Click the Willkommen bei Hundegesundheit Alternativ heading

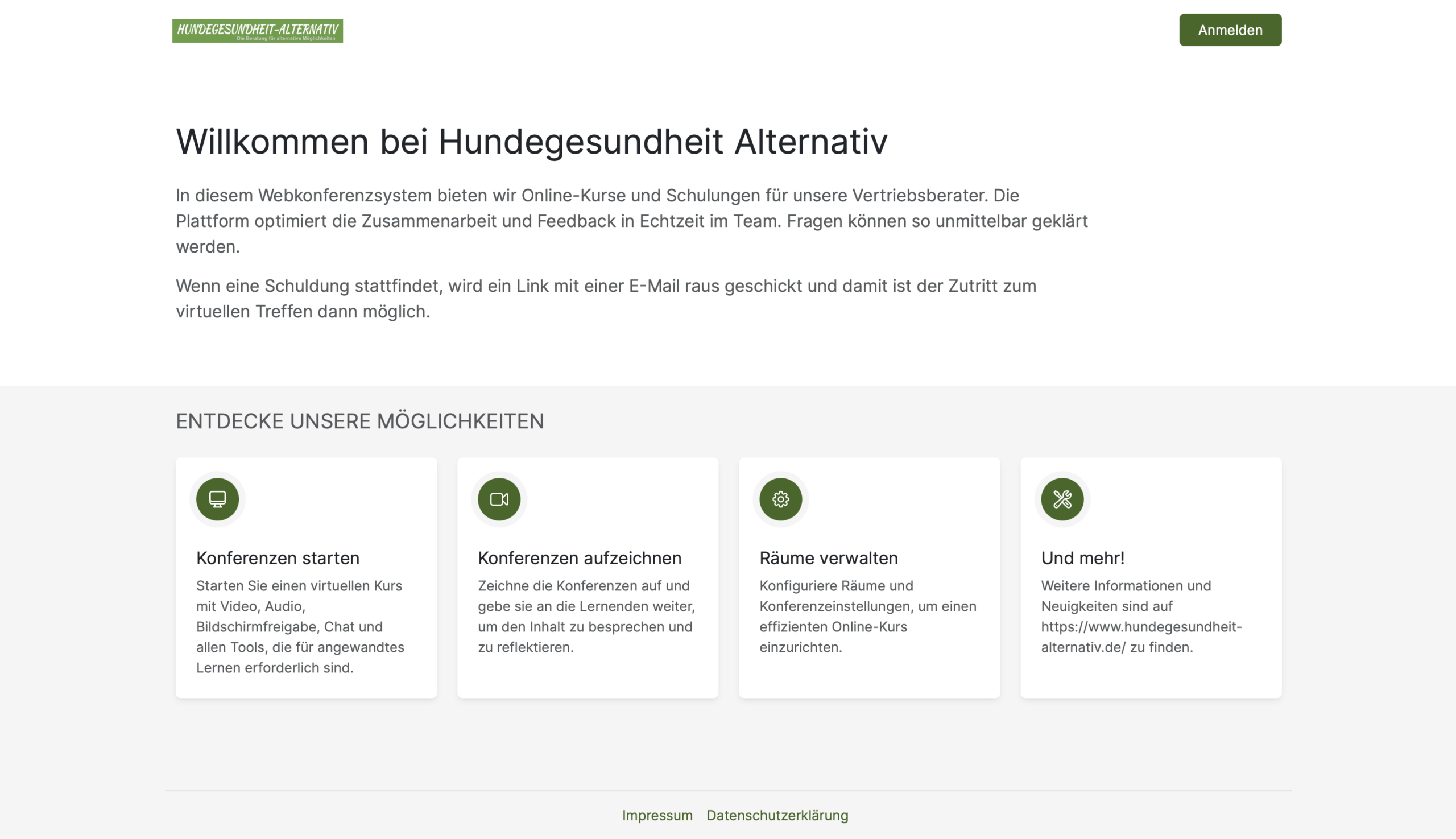coord(531,141)
